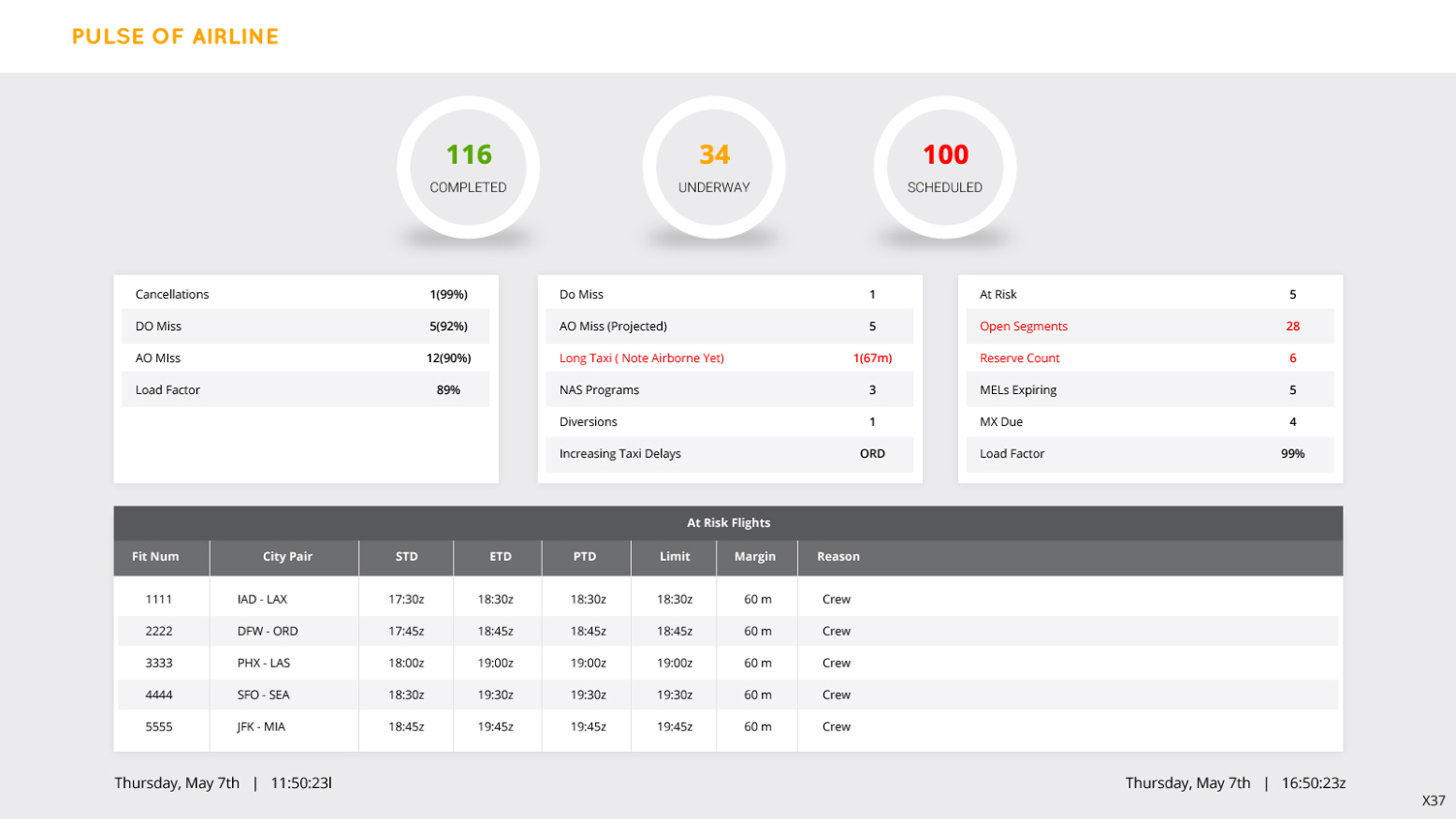The image size is (1456, 819).
Task: Select flight 1111 IAD - LAX row
Action: click(x=728, y=600)
